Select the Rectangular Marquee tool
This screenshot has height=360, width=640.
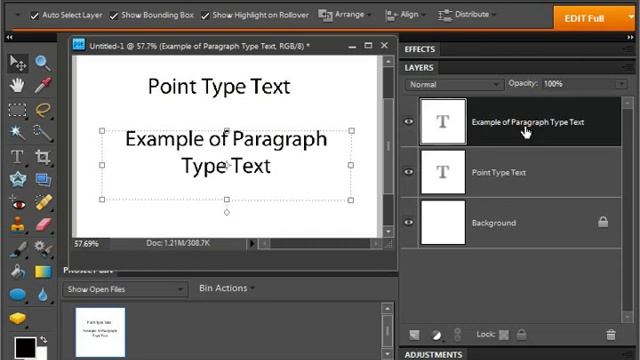[x=18, y=109]
